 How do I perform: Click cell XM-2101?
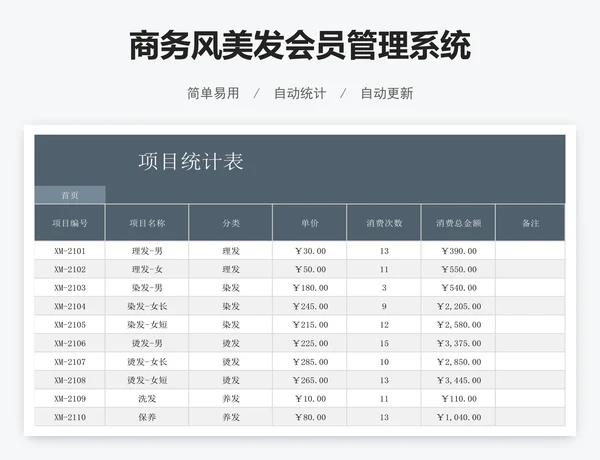70,251
